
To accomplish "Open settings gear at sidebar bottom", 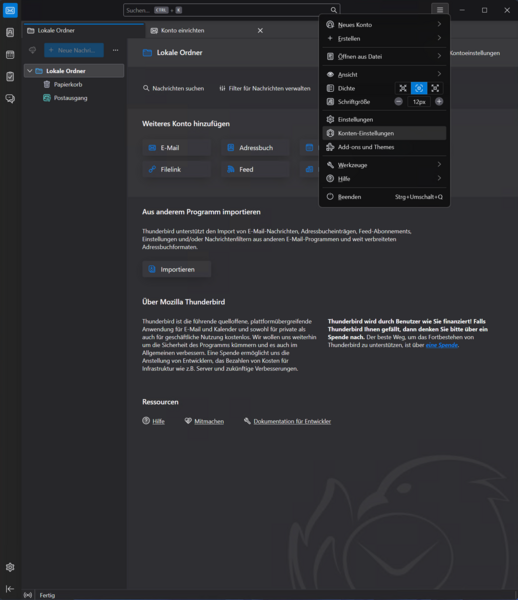I will 10,567.
